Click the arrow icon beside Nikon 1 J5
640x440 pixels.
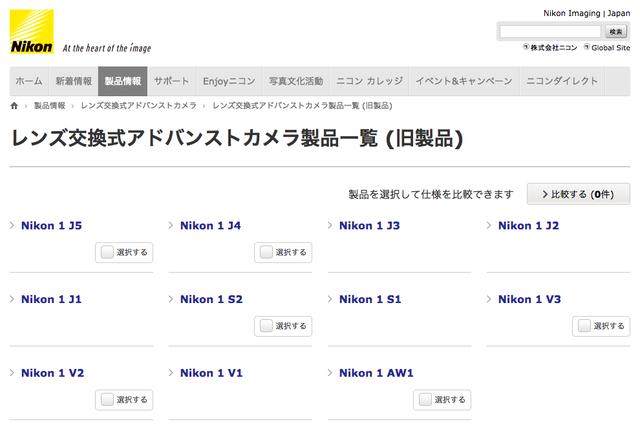coord(12,225)
